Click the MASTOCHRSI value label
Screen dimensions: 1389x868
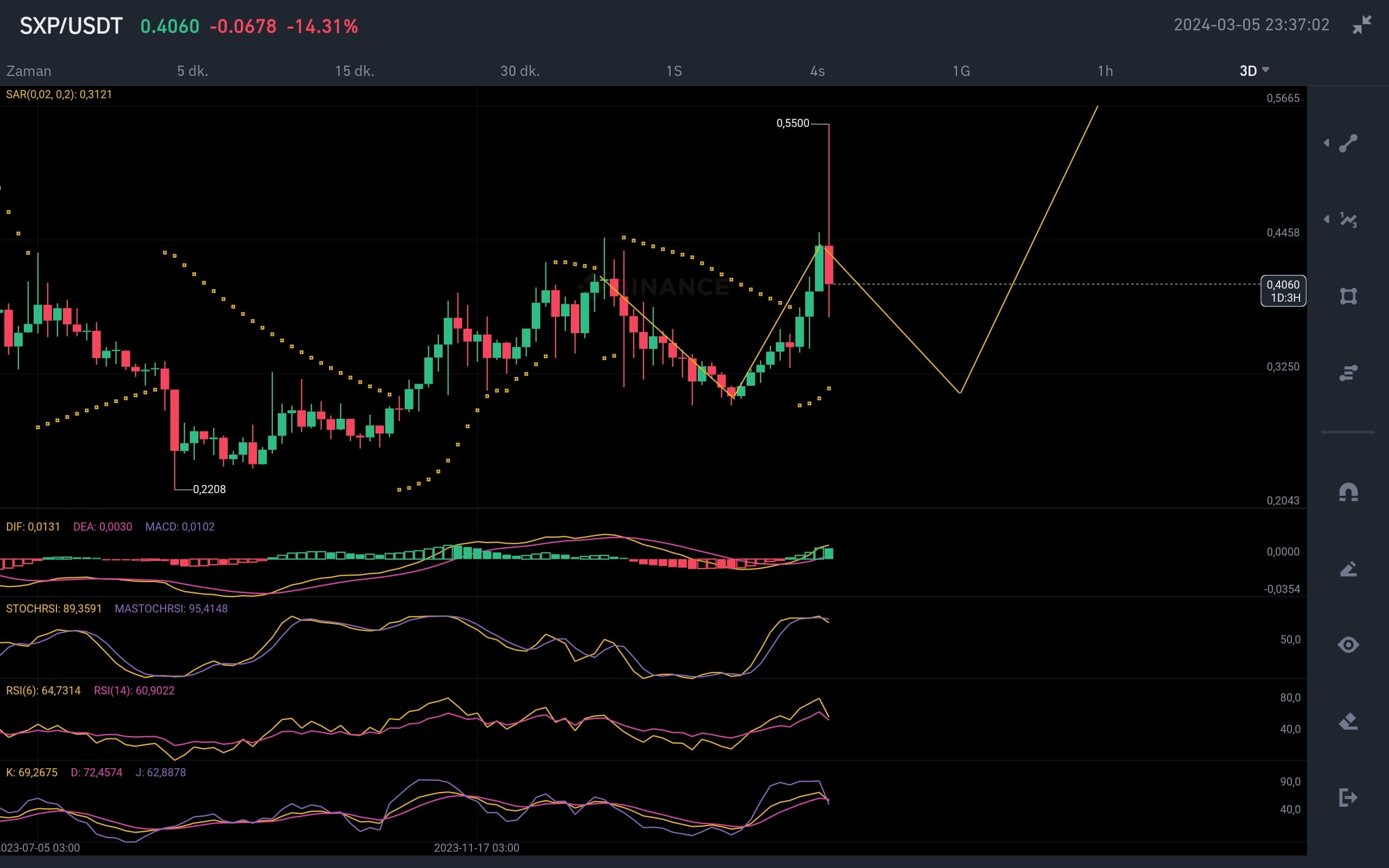171,609
